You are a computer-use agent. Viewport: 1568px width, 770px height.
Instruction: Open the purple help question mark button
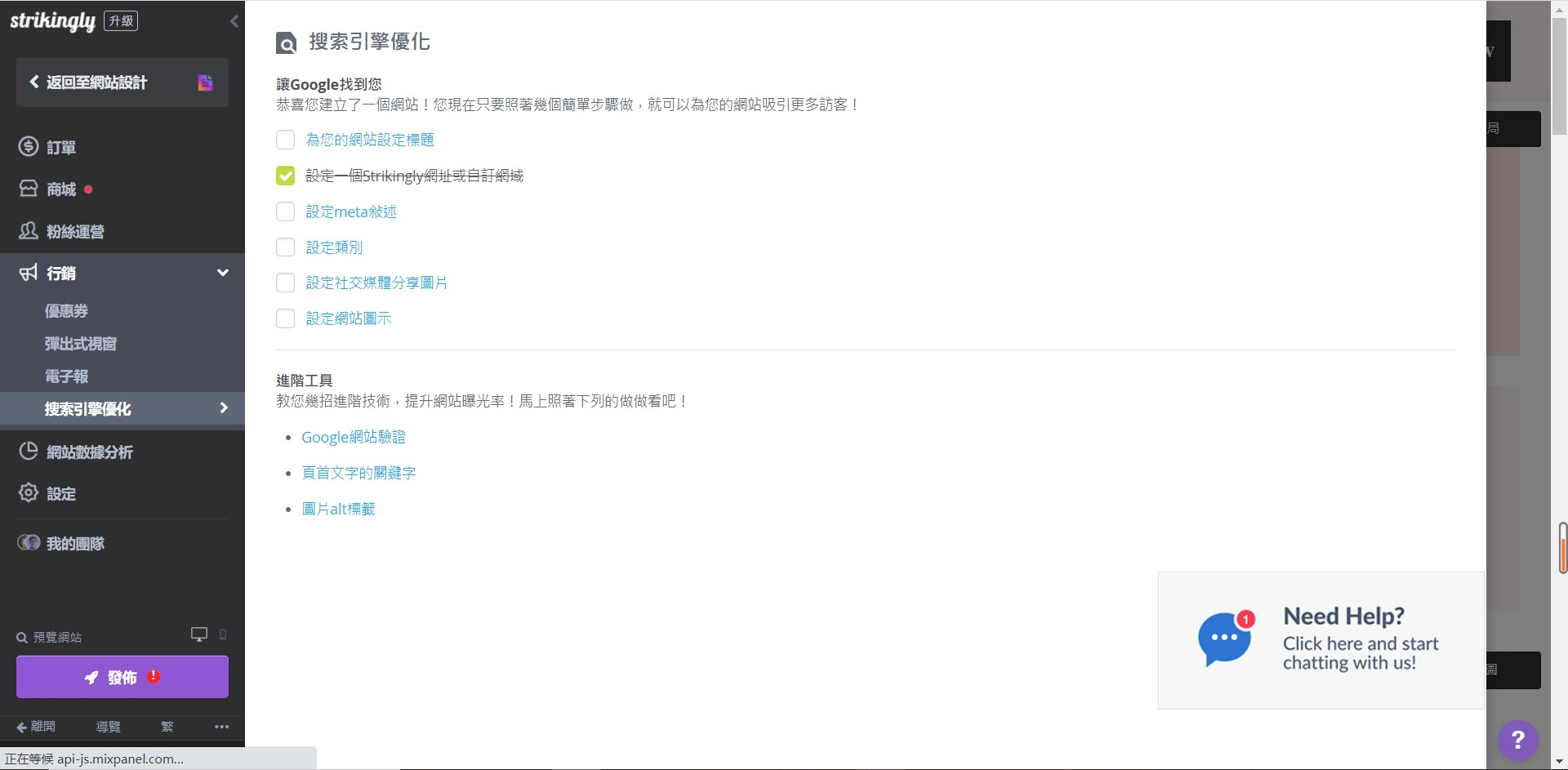pos(1517,740)
